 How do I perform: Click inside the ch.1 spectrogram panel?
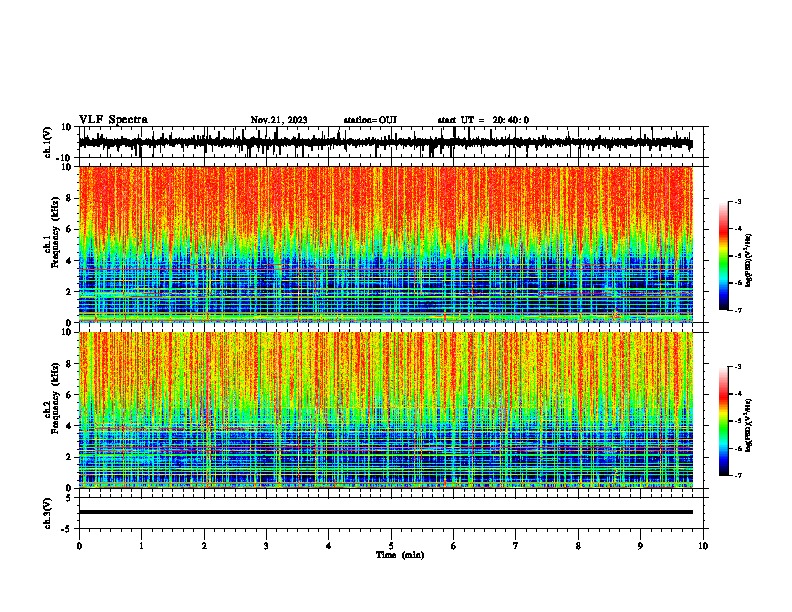(x=385, y=244)
